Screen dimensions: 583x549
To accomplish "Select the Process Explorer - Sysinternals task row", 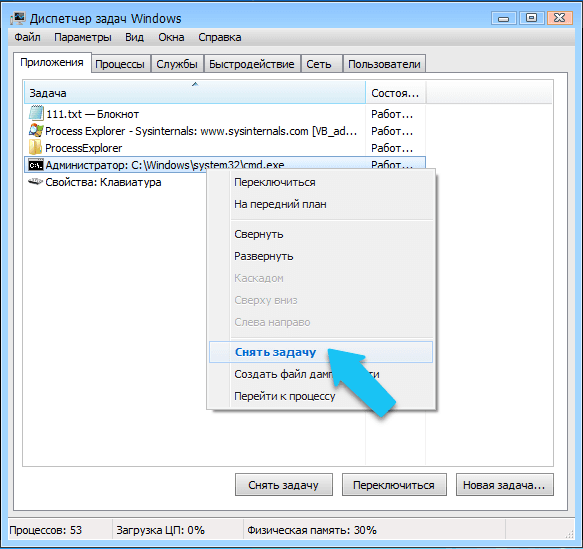I will point(225,131).
